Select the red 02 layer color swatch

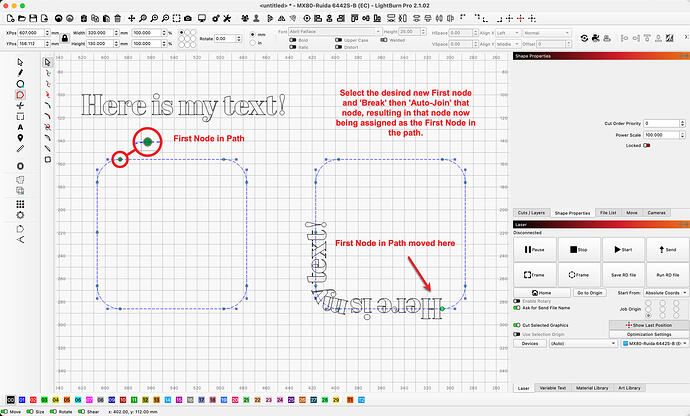pos(33,400)
